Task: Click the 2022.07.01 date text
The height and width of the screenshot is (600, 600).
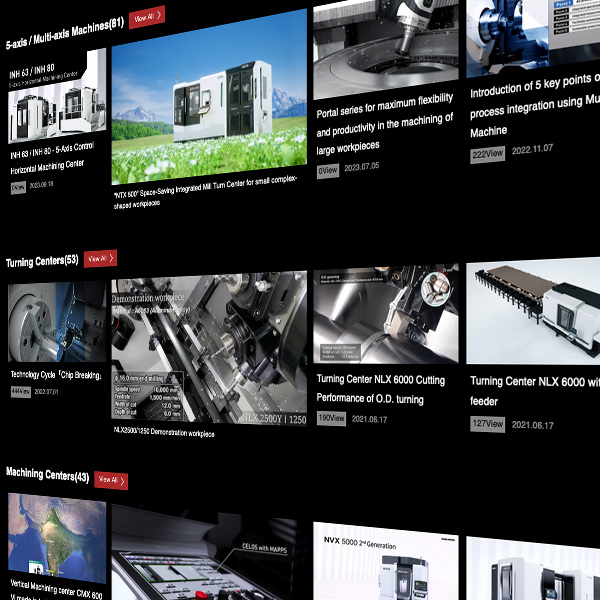Action: [x=46, y=392]
